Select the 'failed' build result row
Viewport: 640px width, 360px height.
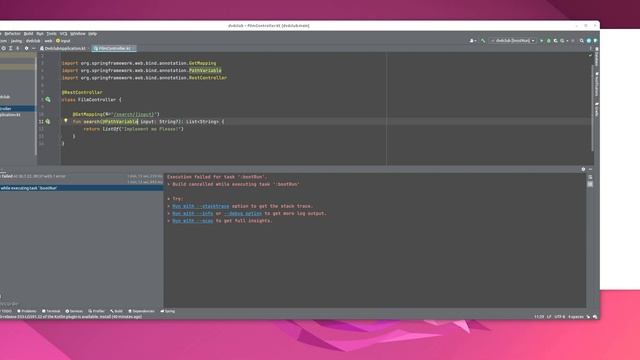pos(82,176)
